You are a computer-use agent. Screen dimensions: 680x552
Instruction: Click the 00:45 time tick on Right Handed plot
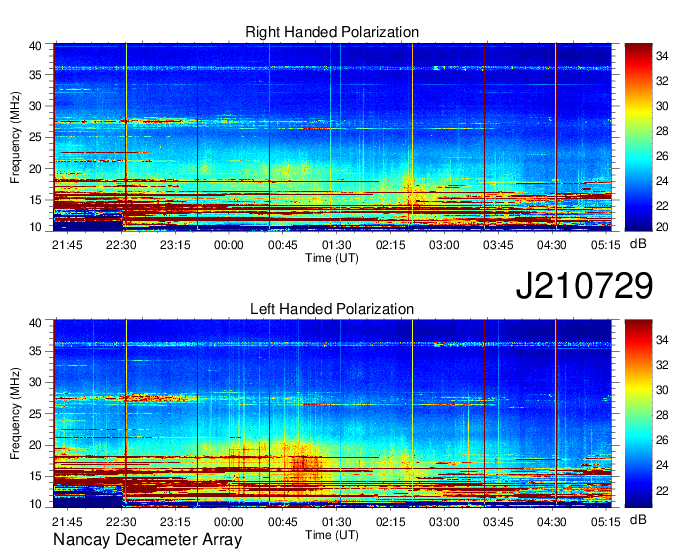click(283, 245)
